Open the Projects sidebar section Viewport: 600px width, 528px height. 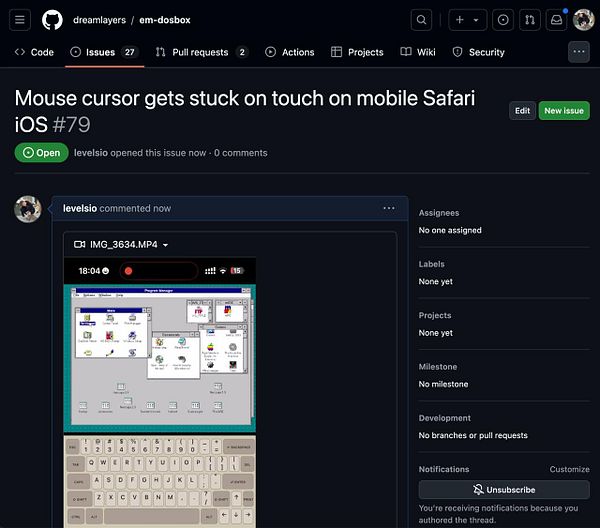click(x=435, y=315)
